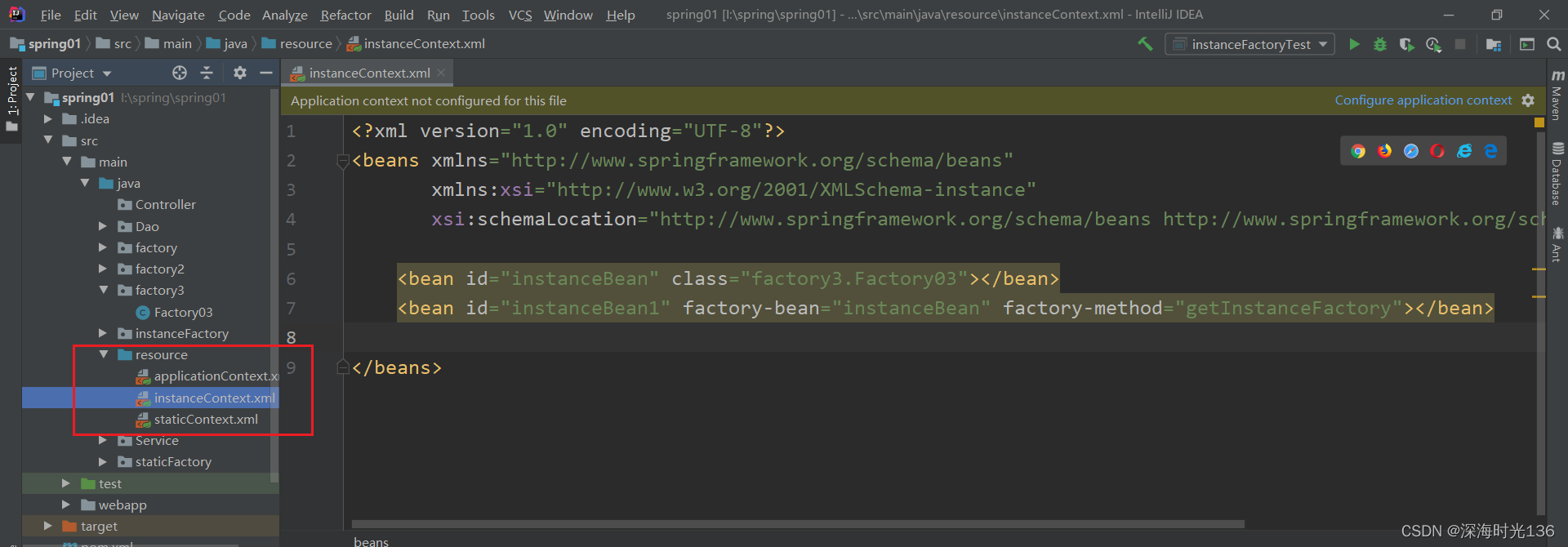This screenshot has width=1568, height=547.
Task: Open file in Firefox browser icon
Action: point(1384,151)
